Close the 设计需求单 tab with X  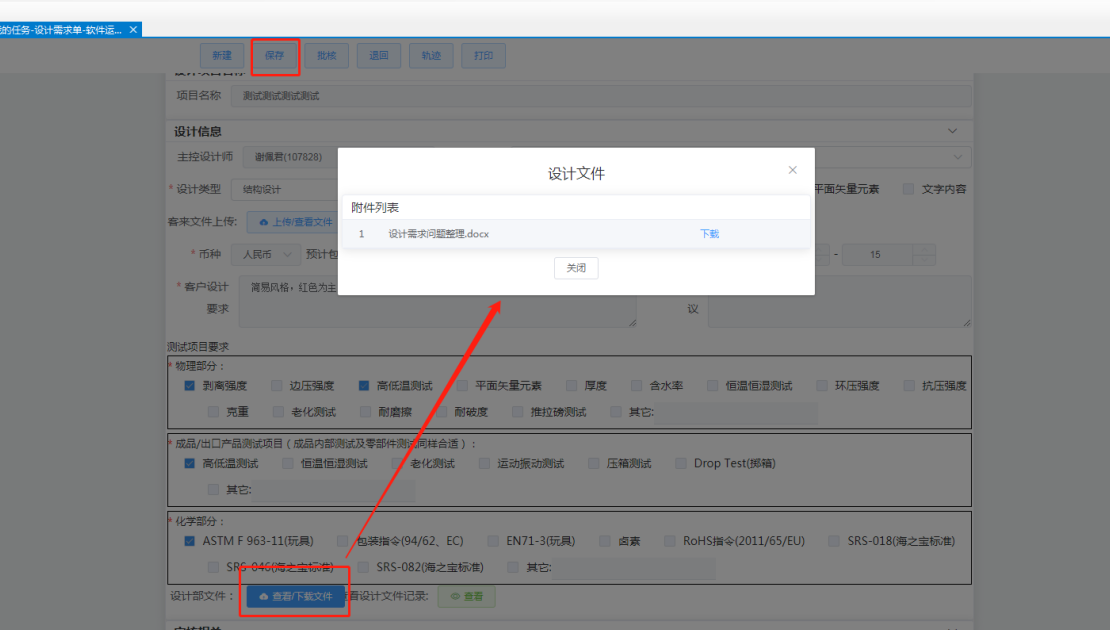click(133, 30)
